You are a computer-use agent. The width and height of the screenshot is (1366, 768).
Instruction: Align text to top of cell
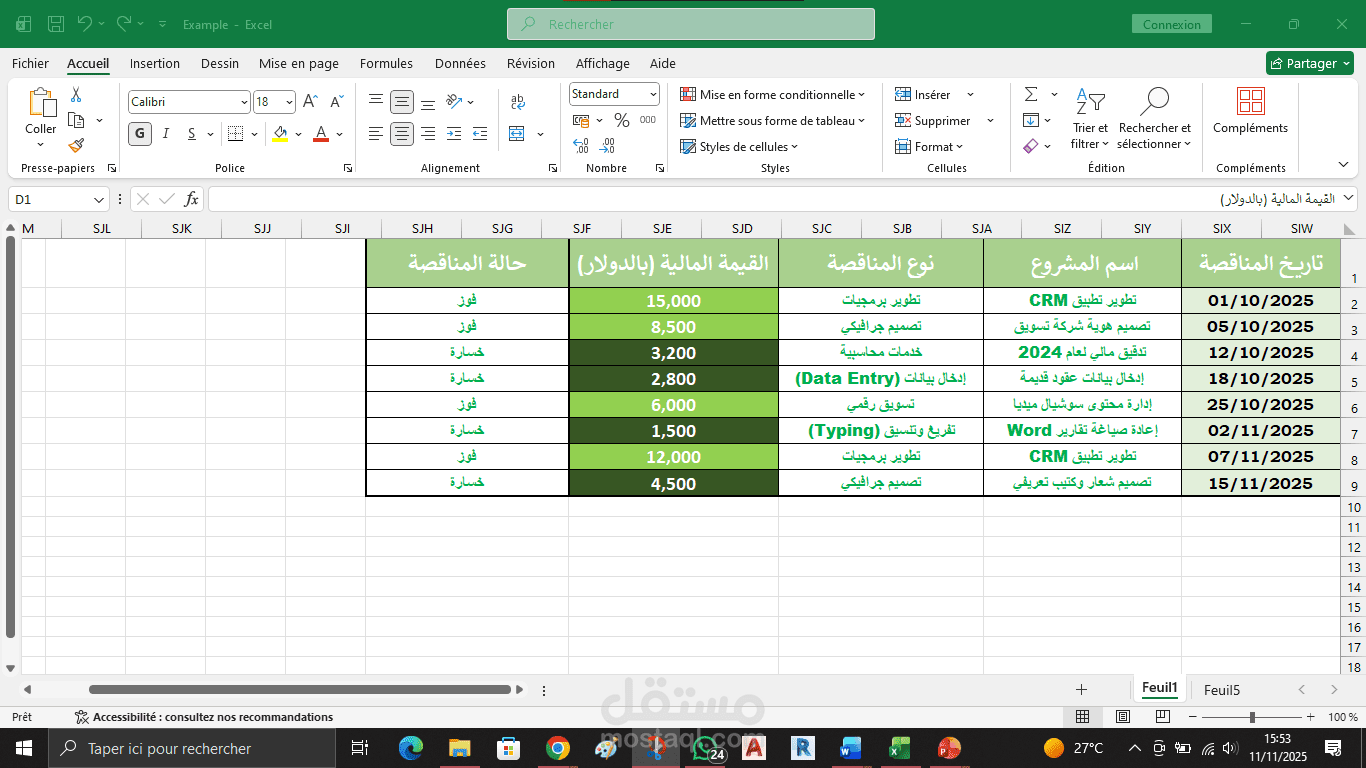tap(376, 101)
